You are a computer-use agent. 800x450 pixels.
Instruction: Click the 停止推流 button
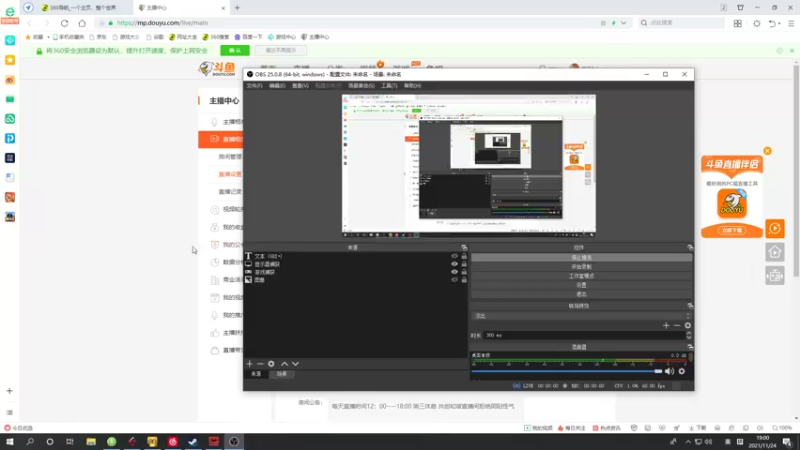tap(581, 258)
